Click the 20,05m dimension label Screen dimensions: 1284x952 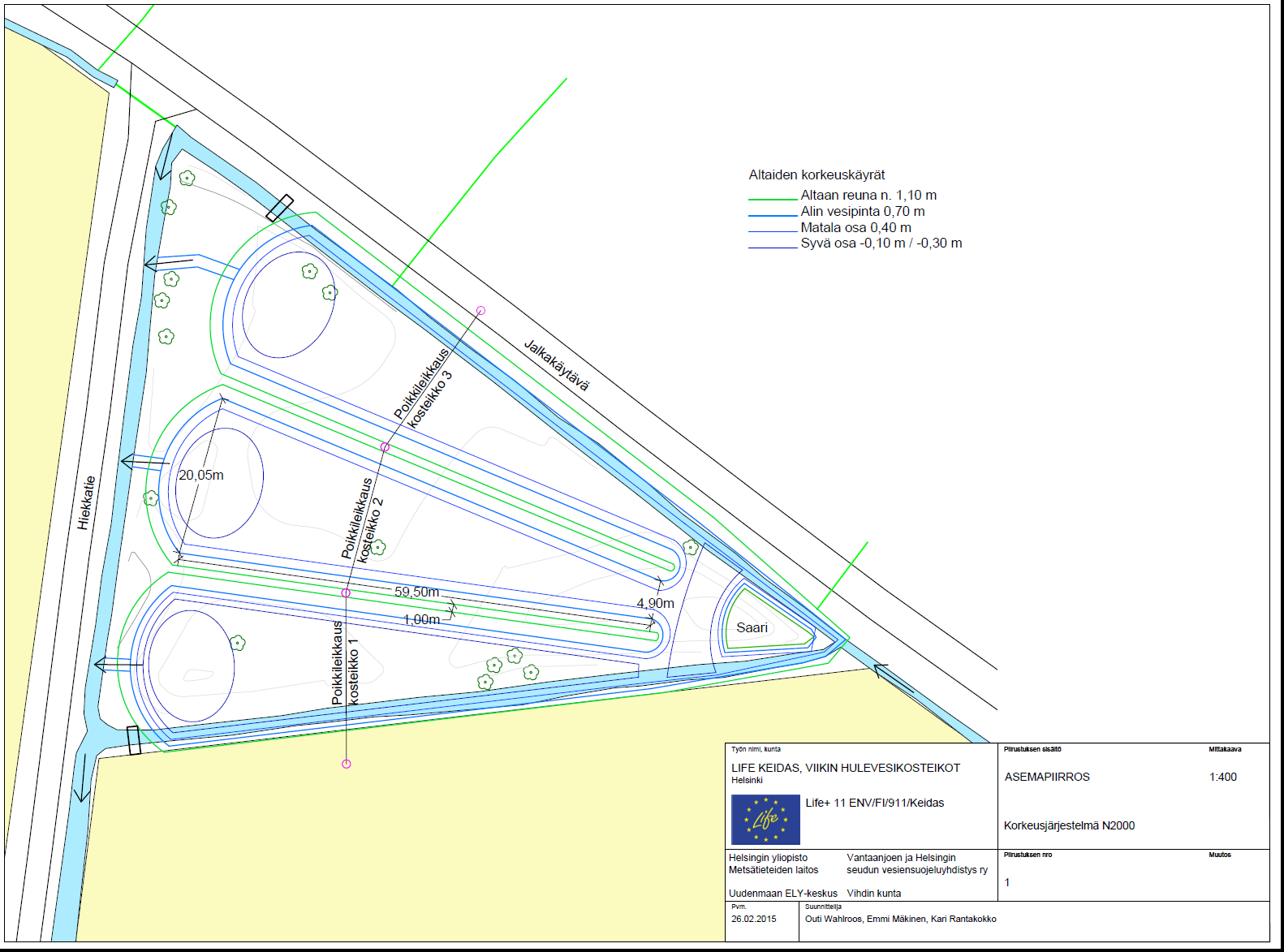click(x=201, y=475)
